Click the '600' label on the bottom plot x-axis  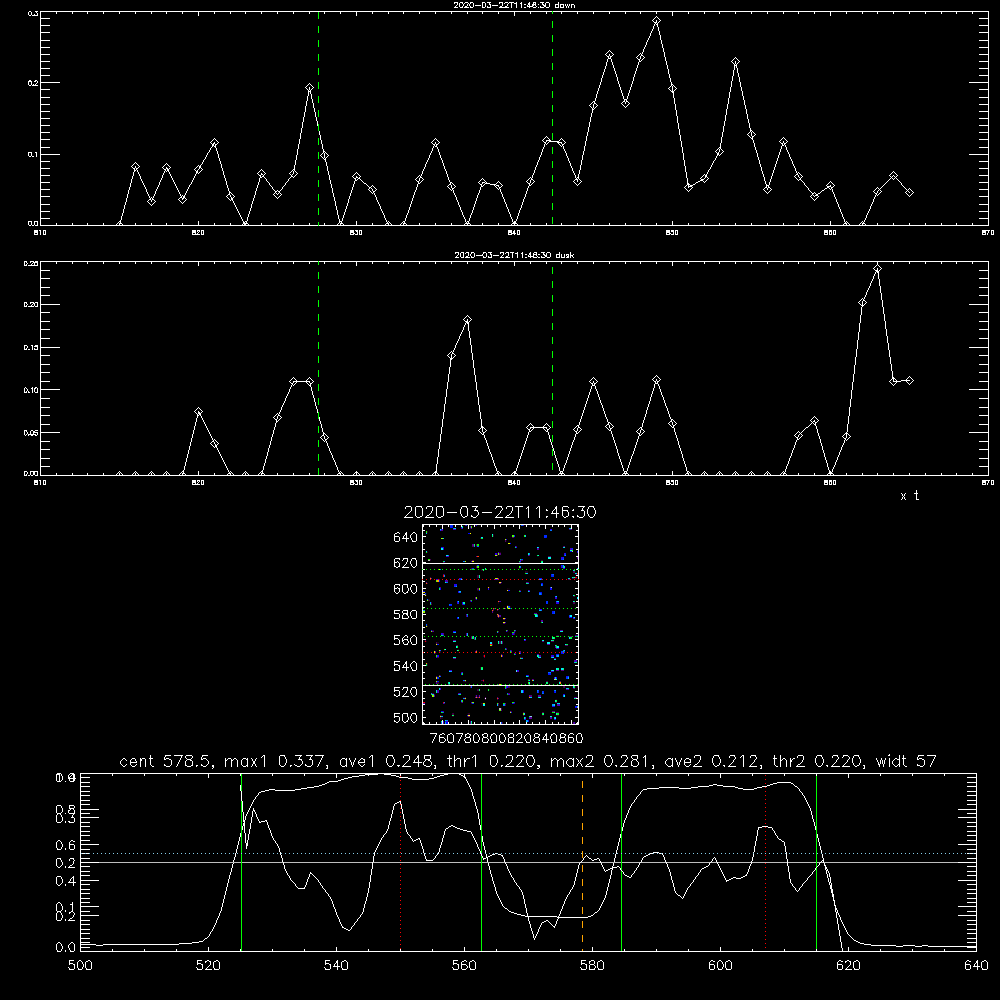[720, 966]
